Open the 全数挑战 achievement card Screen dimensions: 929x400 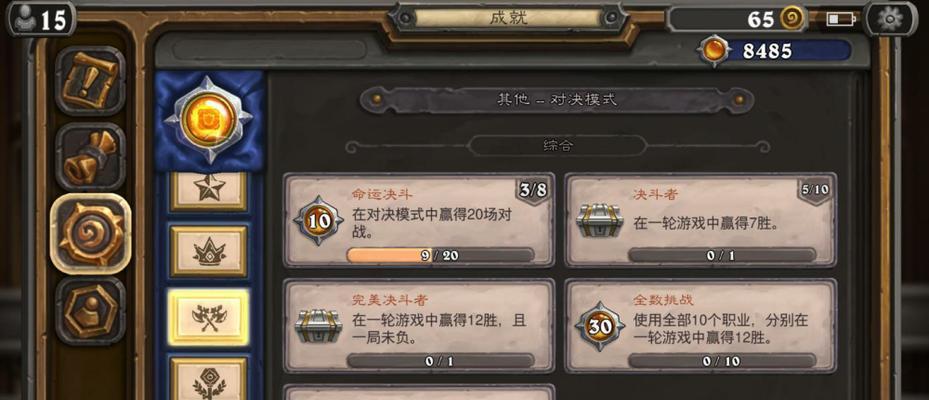pos(701,327)
